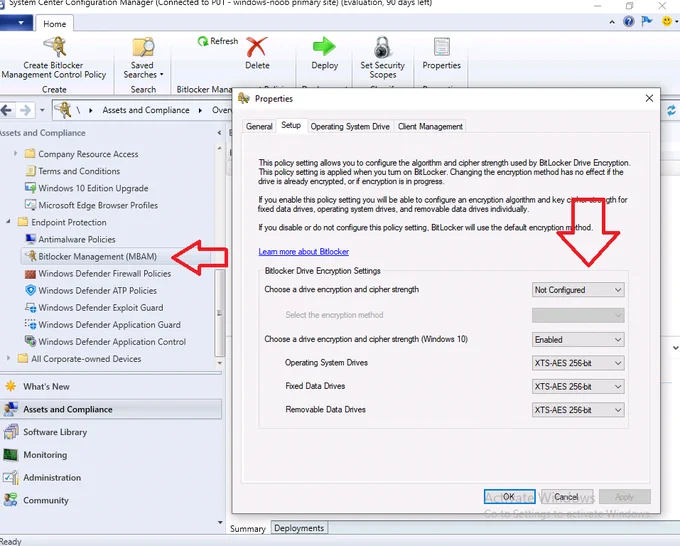The height and width of the screenshot is (546, 680).
Task: Open Monitoring workspace
Action: point(45,455)
